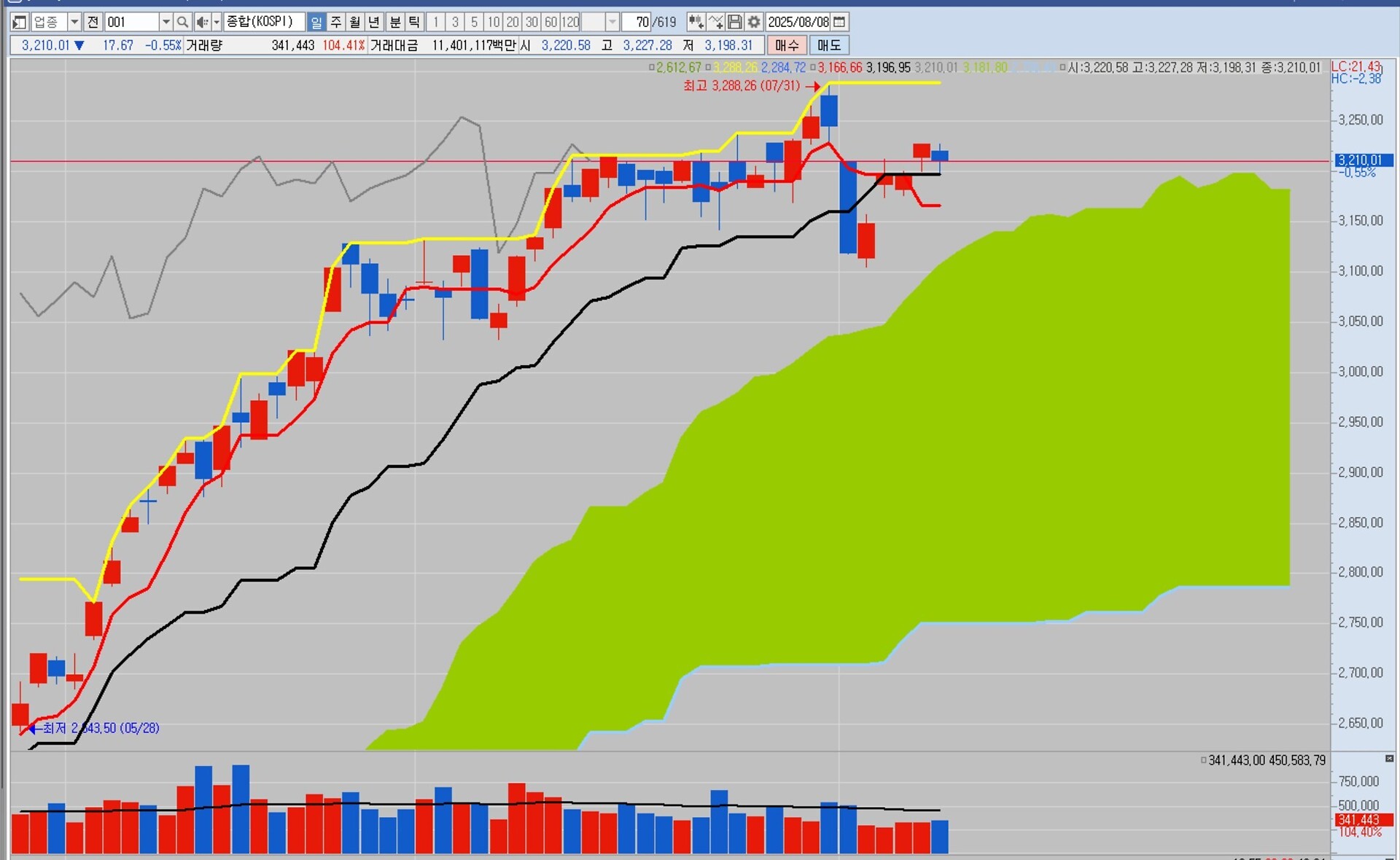Open chart settings gear icon

754,22
